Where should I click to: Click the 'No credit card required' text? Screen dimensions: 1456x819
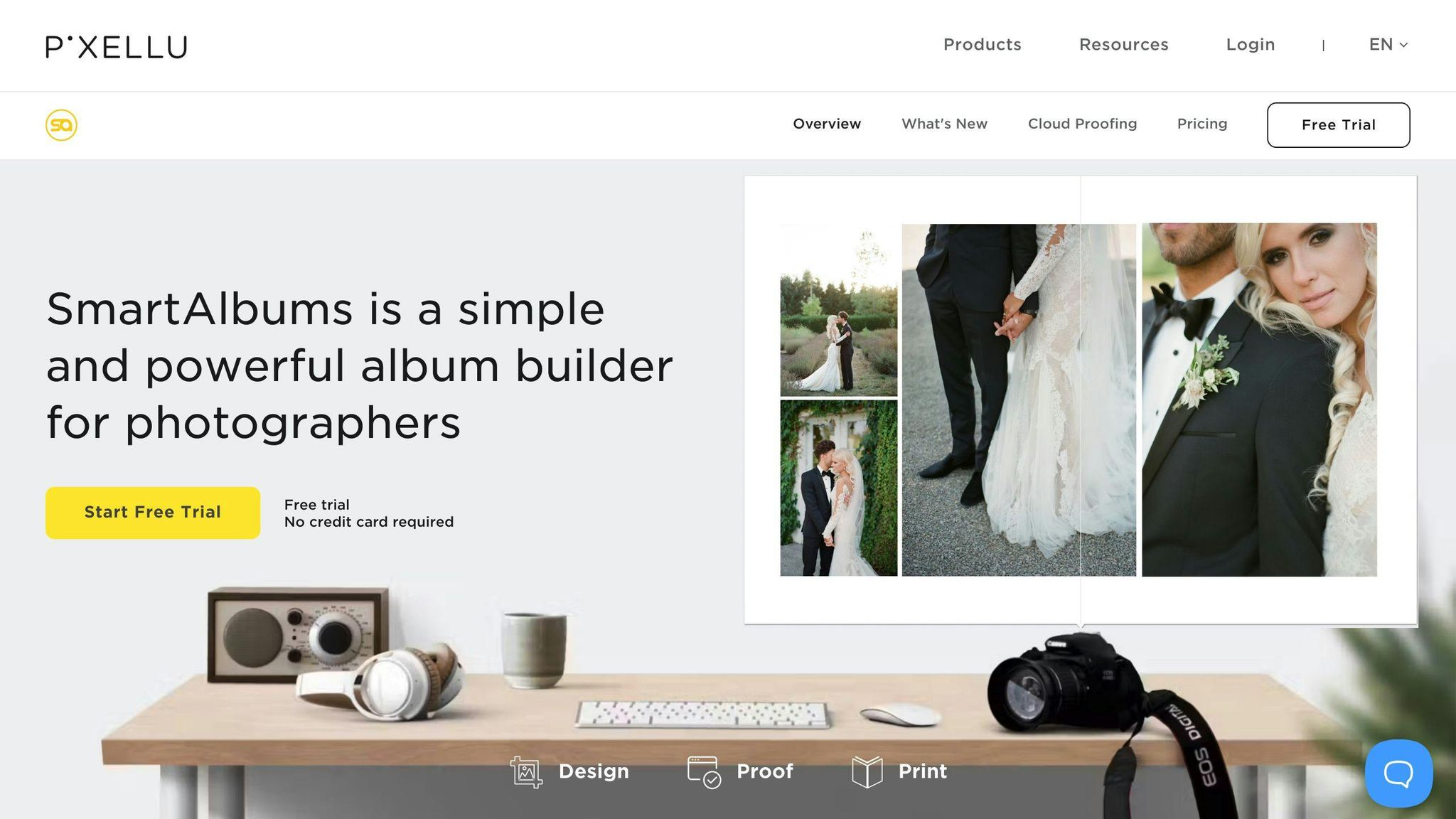click(x=369, y=522)
